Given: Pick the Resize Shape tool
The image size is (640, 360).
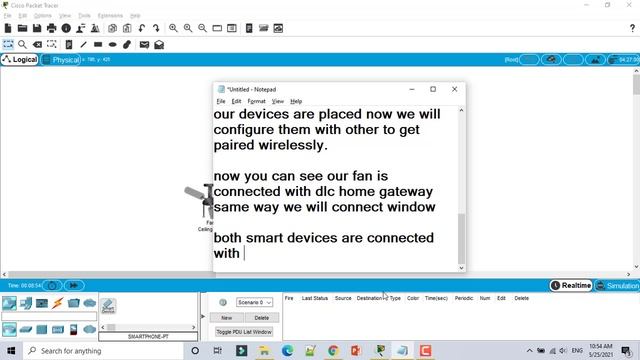Looking at the screenshot, I should click(x=51, y=44).
